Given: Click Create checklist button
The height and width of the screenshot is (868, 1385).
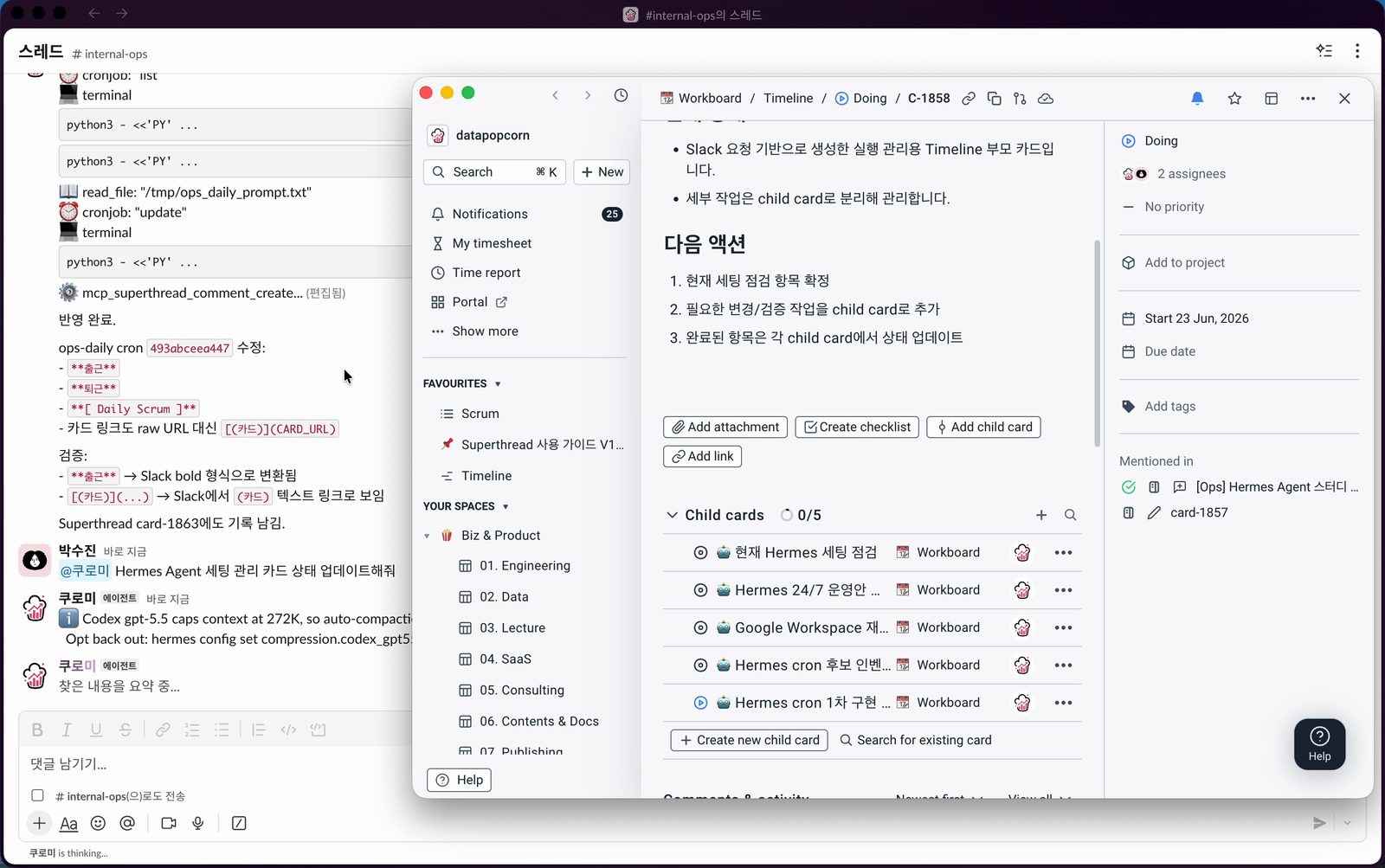Looking at the screenshot, I should [x=857, y=428].
